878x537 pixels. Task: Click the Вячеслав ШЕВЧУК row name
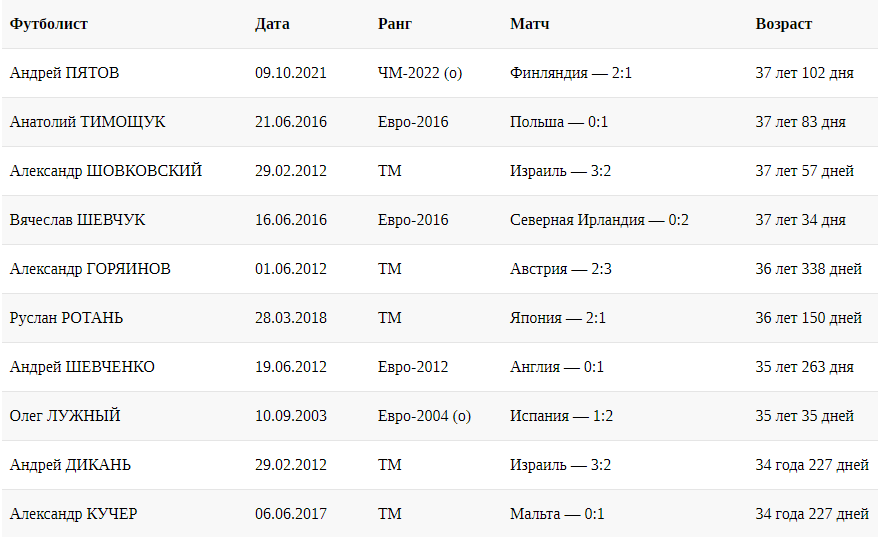pyautogui.click(x=77, y=220)
